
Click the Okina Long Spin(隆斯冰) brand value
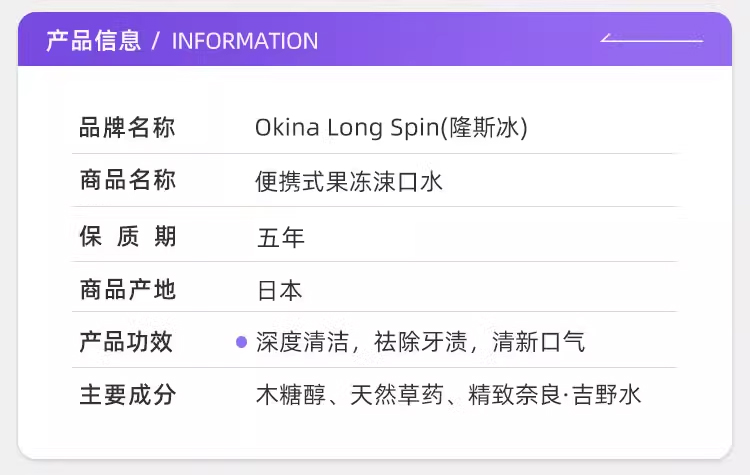[391, 128]
